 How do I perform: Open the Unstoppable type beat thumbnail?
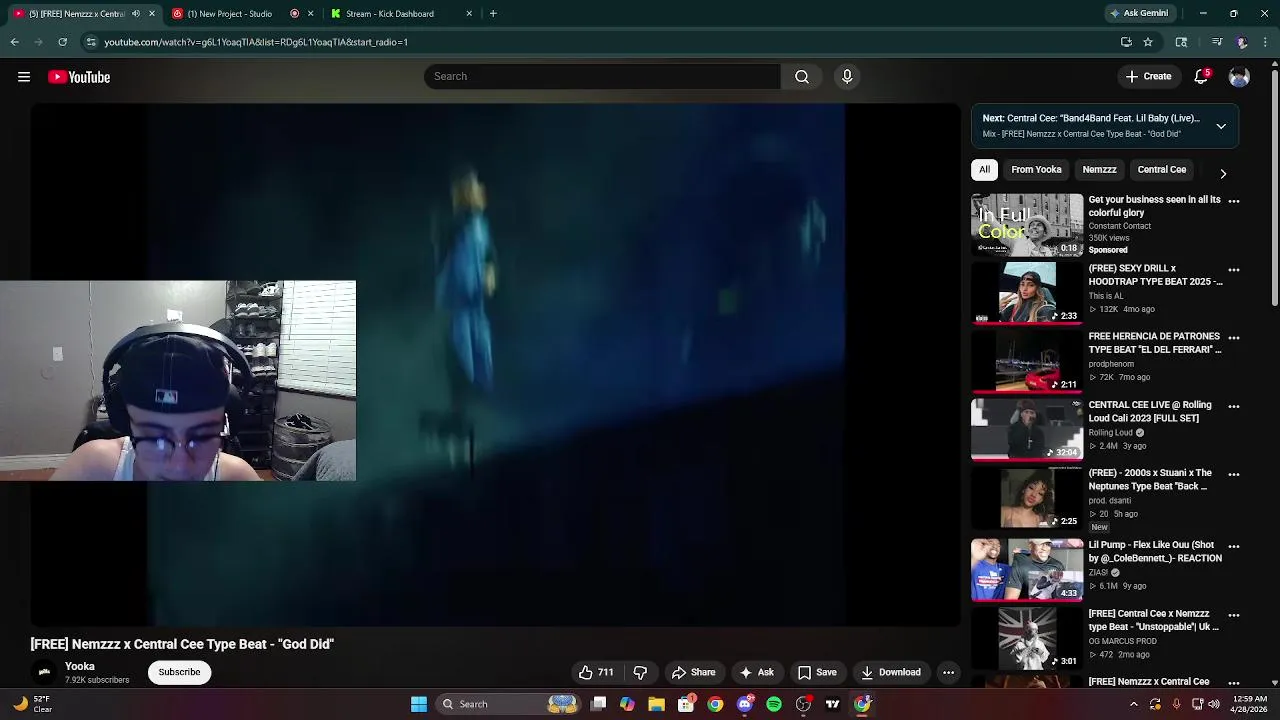(x=1027, y=638)
